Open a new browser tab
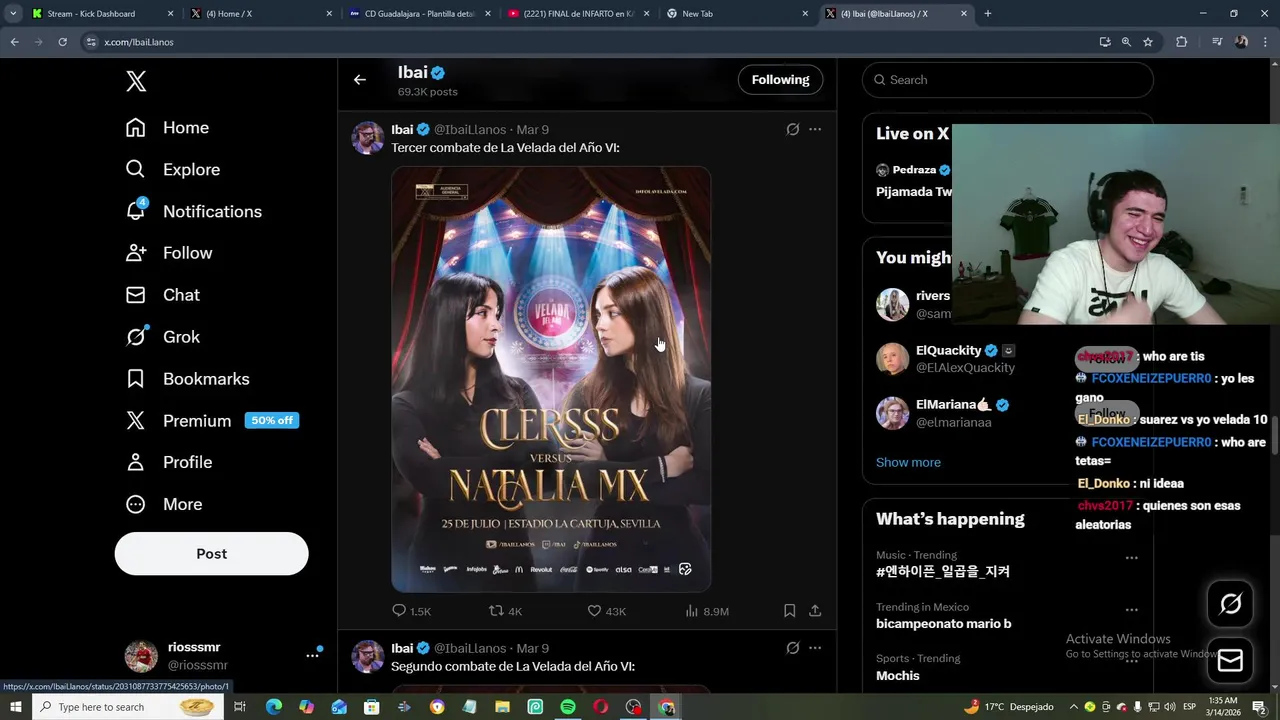1280x720 pixels. 988,14
